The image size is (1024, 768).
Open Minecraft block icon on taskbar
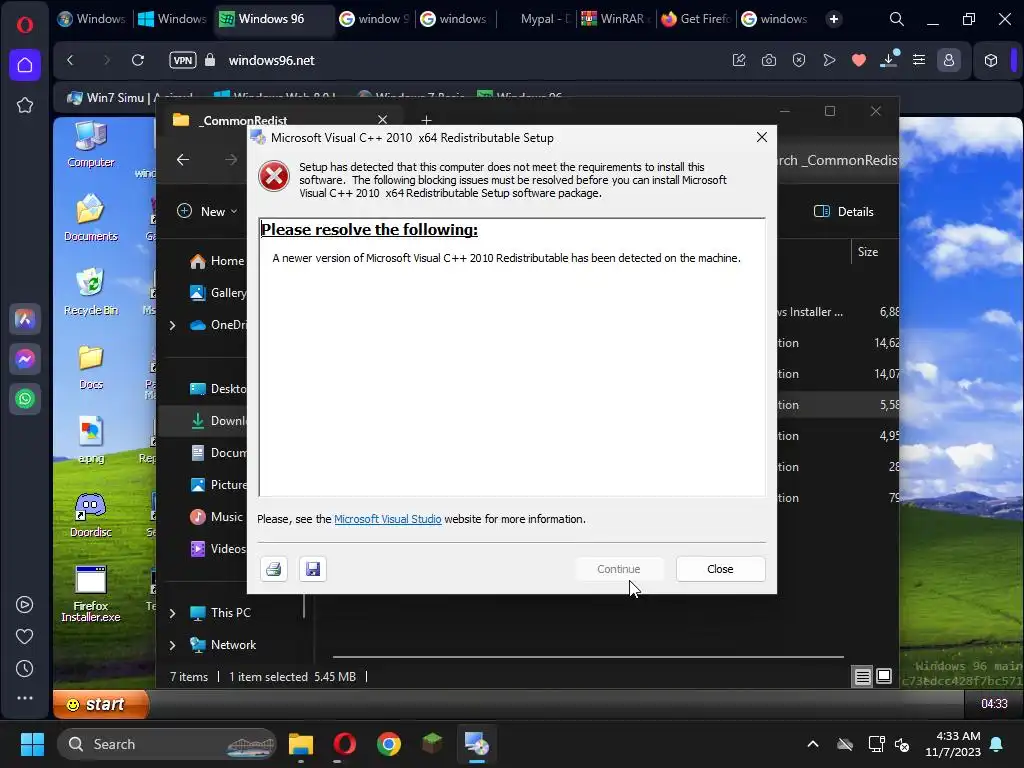click(432, 744)
